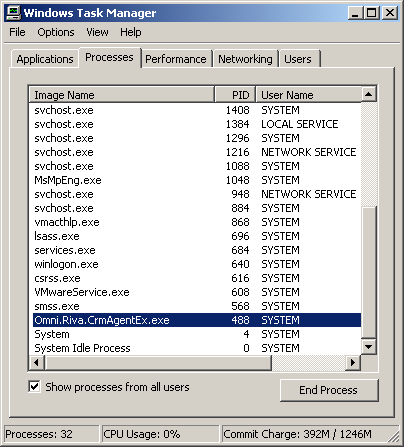Select the vmacthlp.exe process
404x447 pixels.
click(x=197, y=222)
